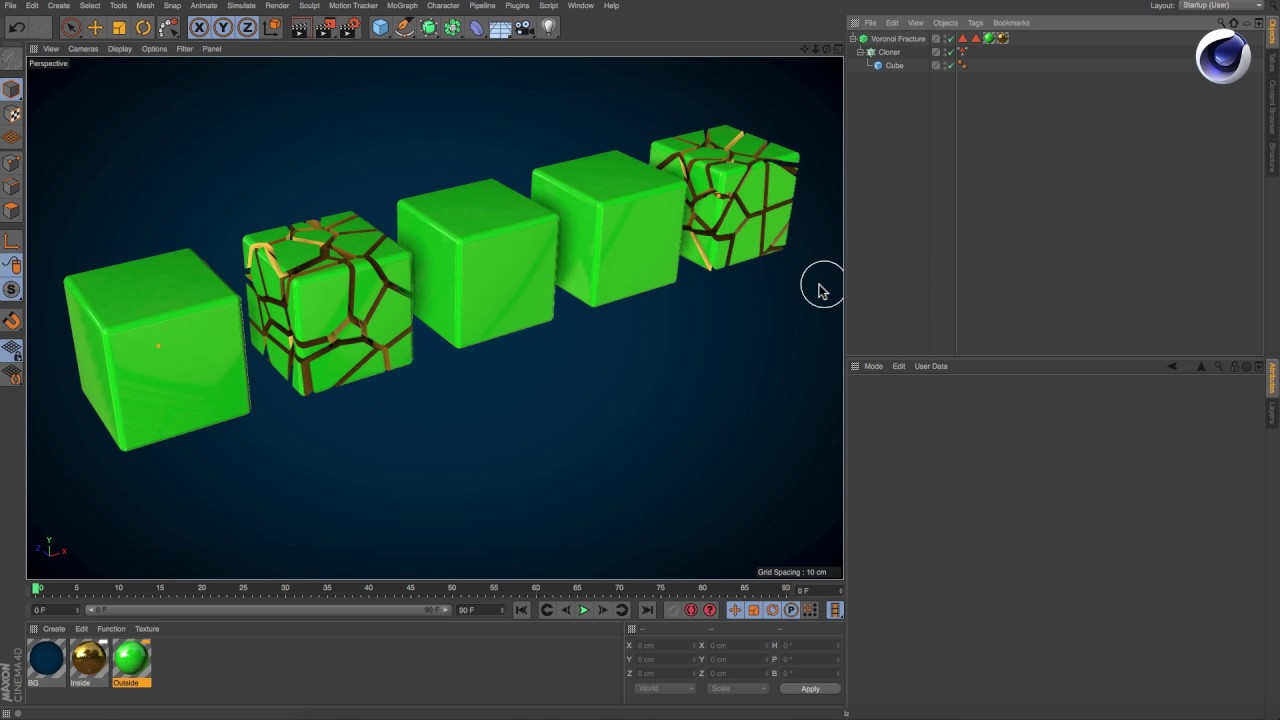Toggle Y axis lock
This screenshot has width=1280, height=720.
click(x=223, y=28)
